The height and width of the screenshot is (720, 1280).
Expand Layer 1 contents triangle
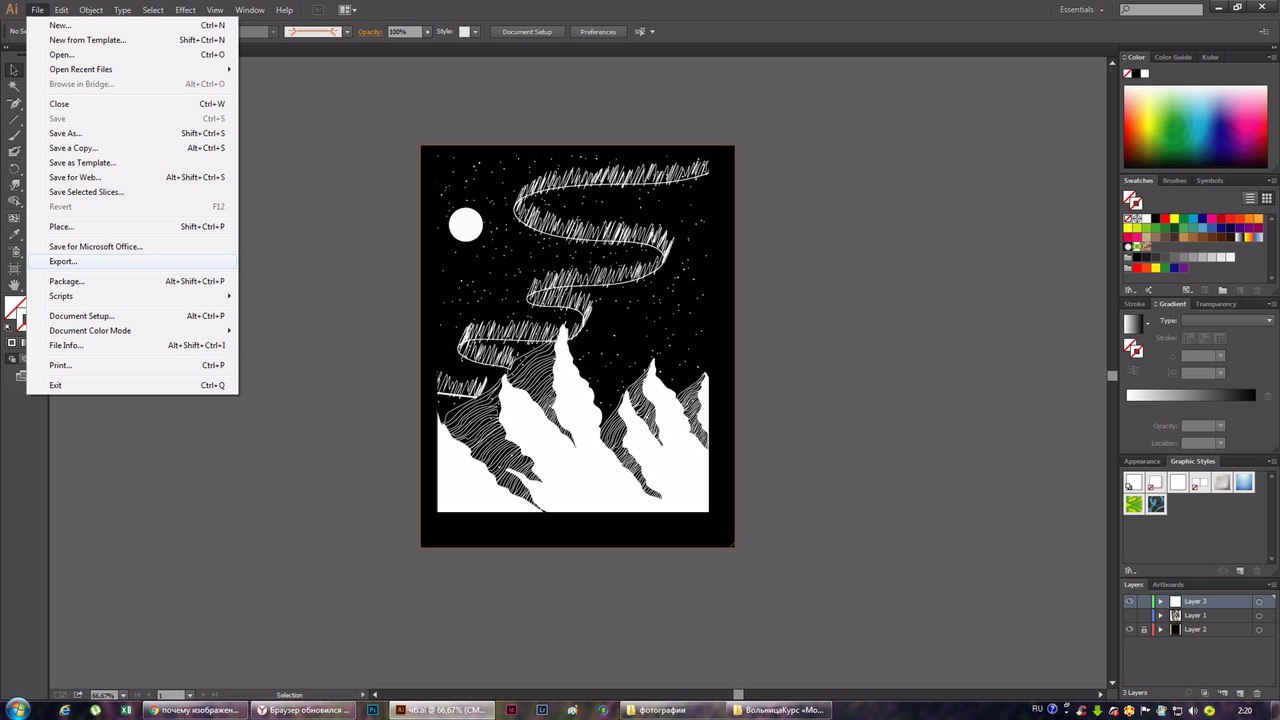[x=1161, y=615]
